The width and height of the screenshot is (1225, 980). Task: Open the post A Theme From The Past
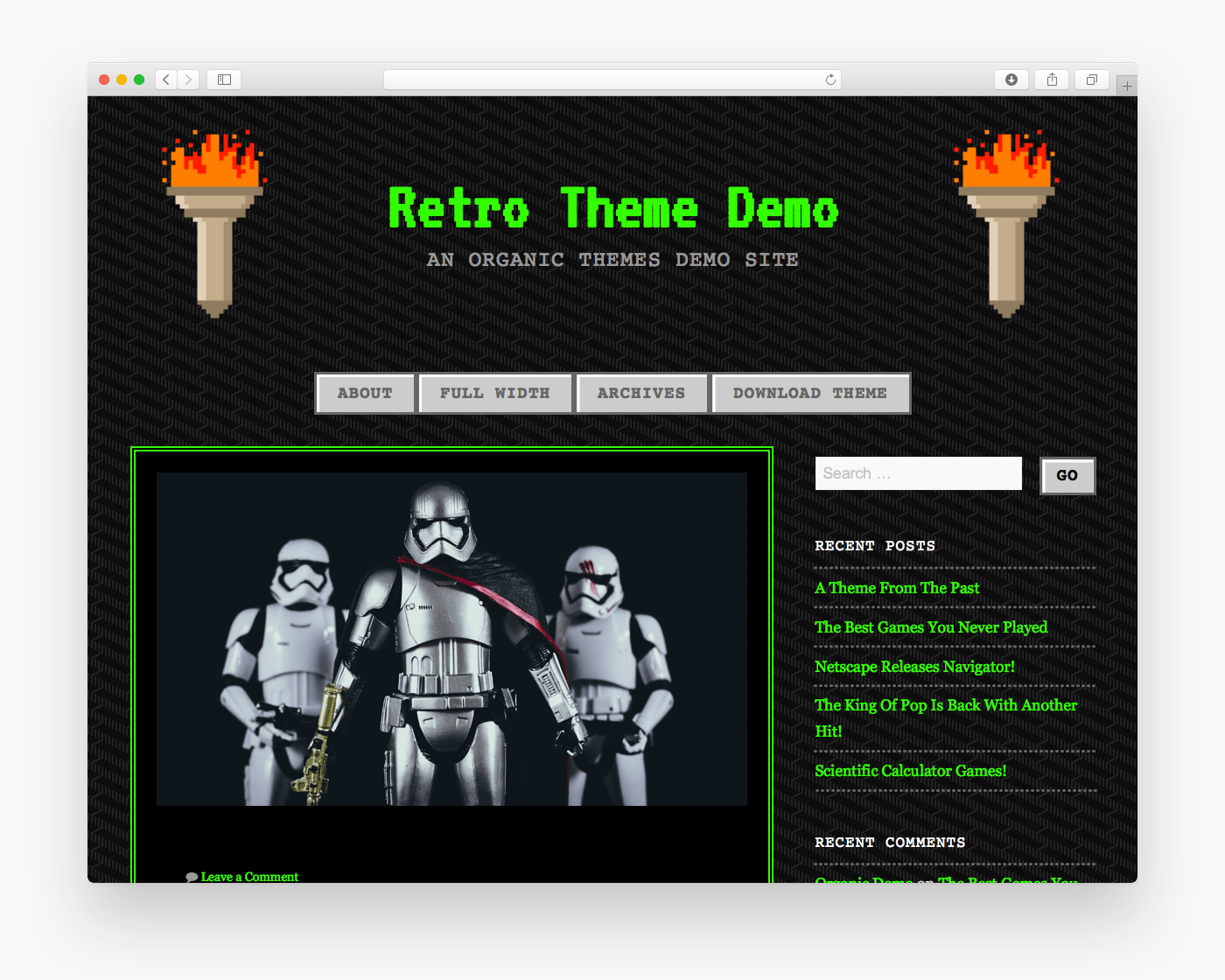pyautogui.click(x=897, y=588)
